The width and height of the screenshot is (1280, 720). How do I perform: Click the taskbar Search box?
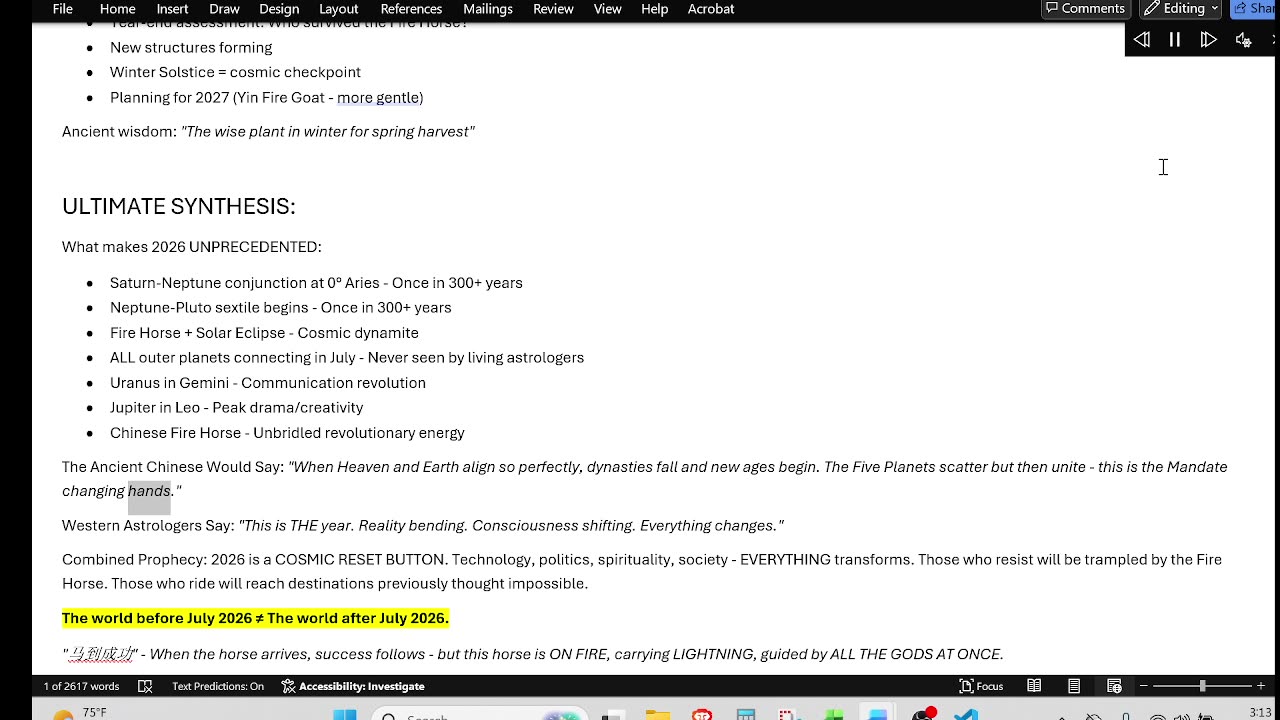[x=480, y=714]
